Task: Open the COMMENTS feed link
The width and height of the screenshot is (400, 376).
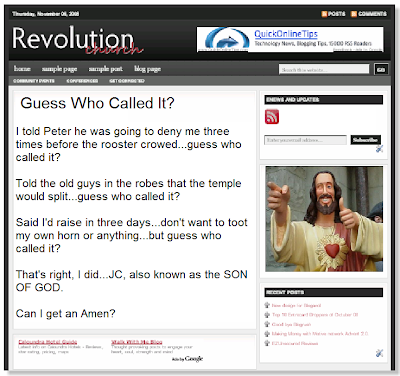Action: pos(372,14)
